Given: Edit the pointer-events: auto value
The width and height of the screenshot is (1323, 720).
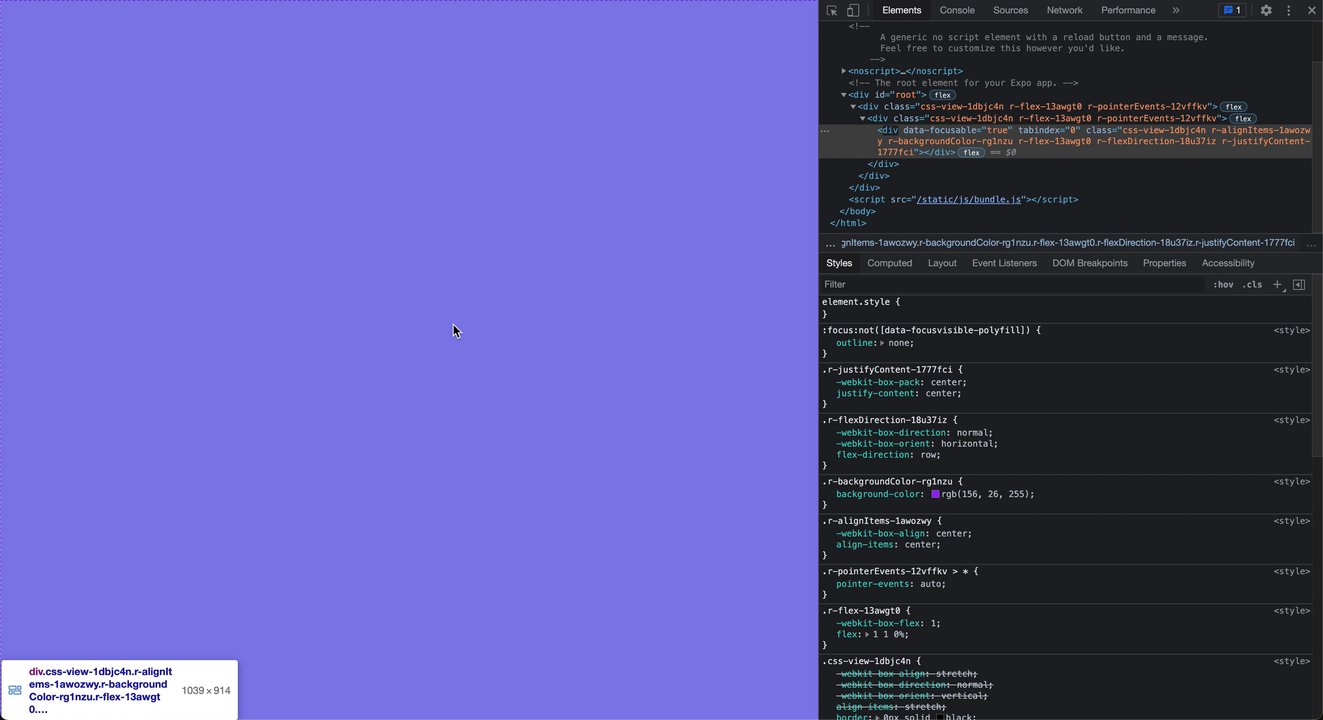Looking at the screenshot, I should point(931,584).
